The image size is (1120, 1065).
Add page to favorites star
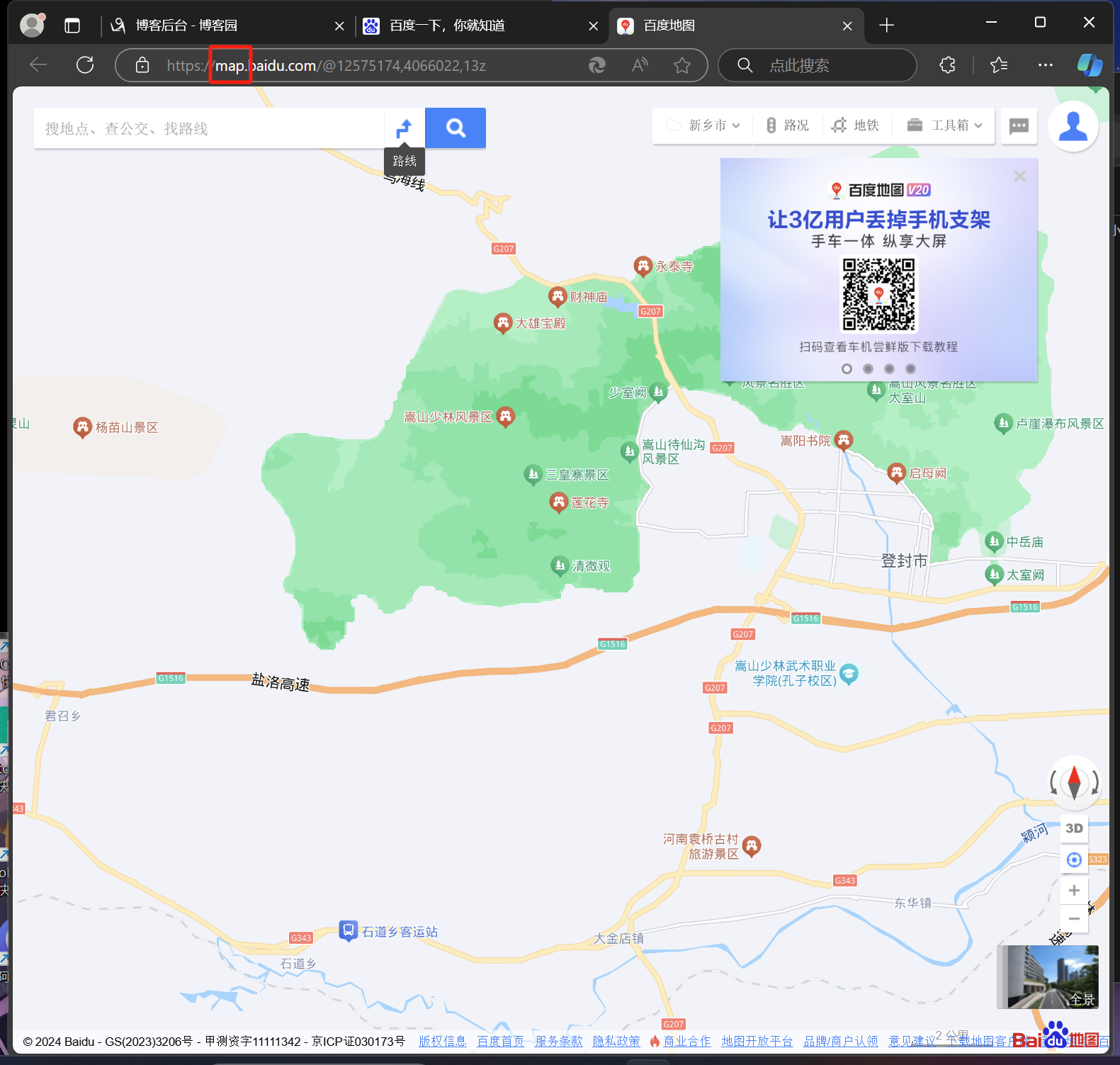[682, 65]
